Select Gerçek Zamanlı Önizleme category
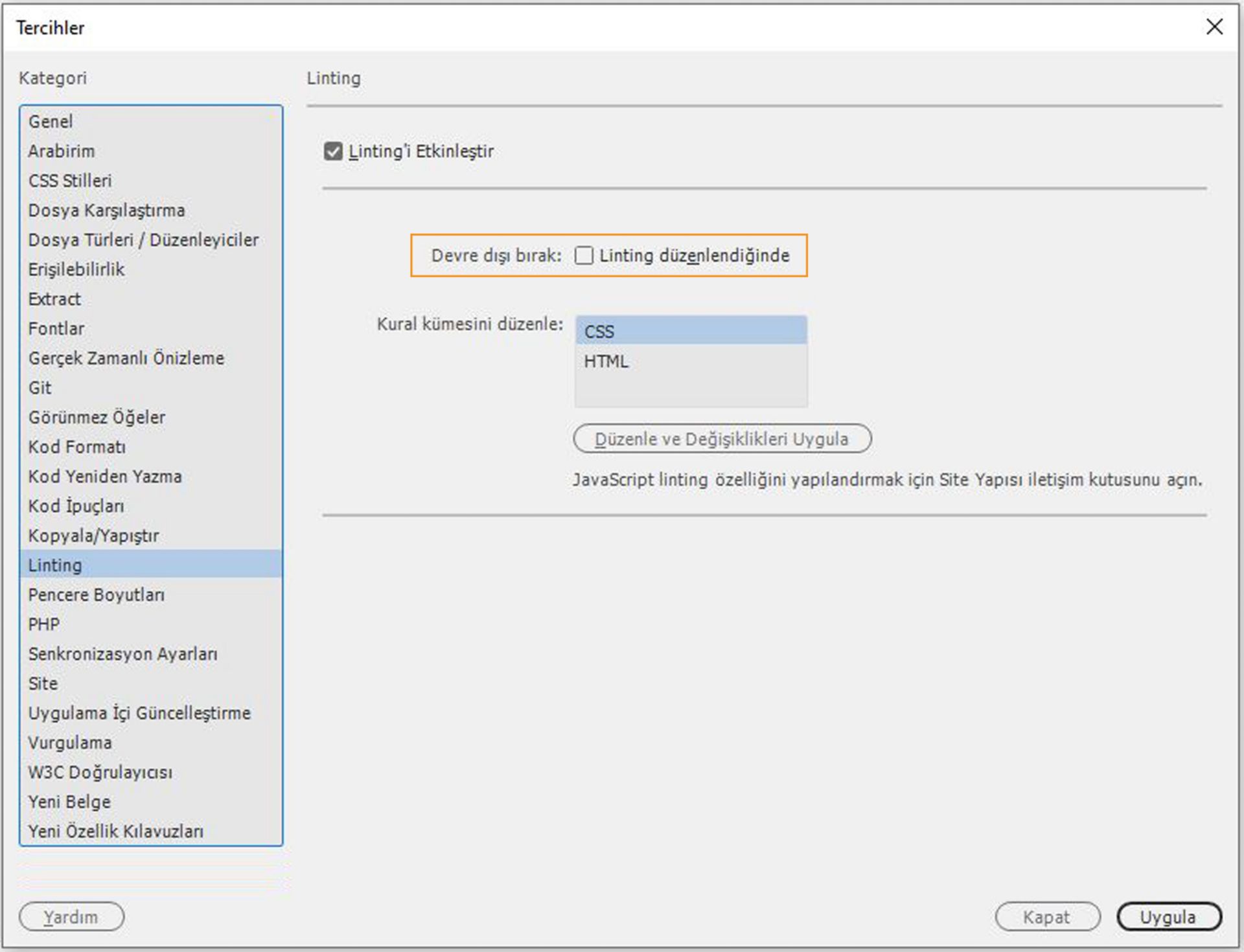1244x952 pixels. [126, 358]
